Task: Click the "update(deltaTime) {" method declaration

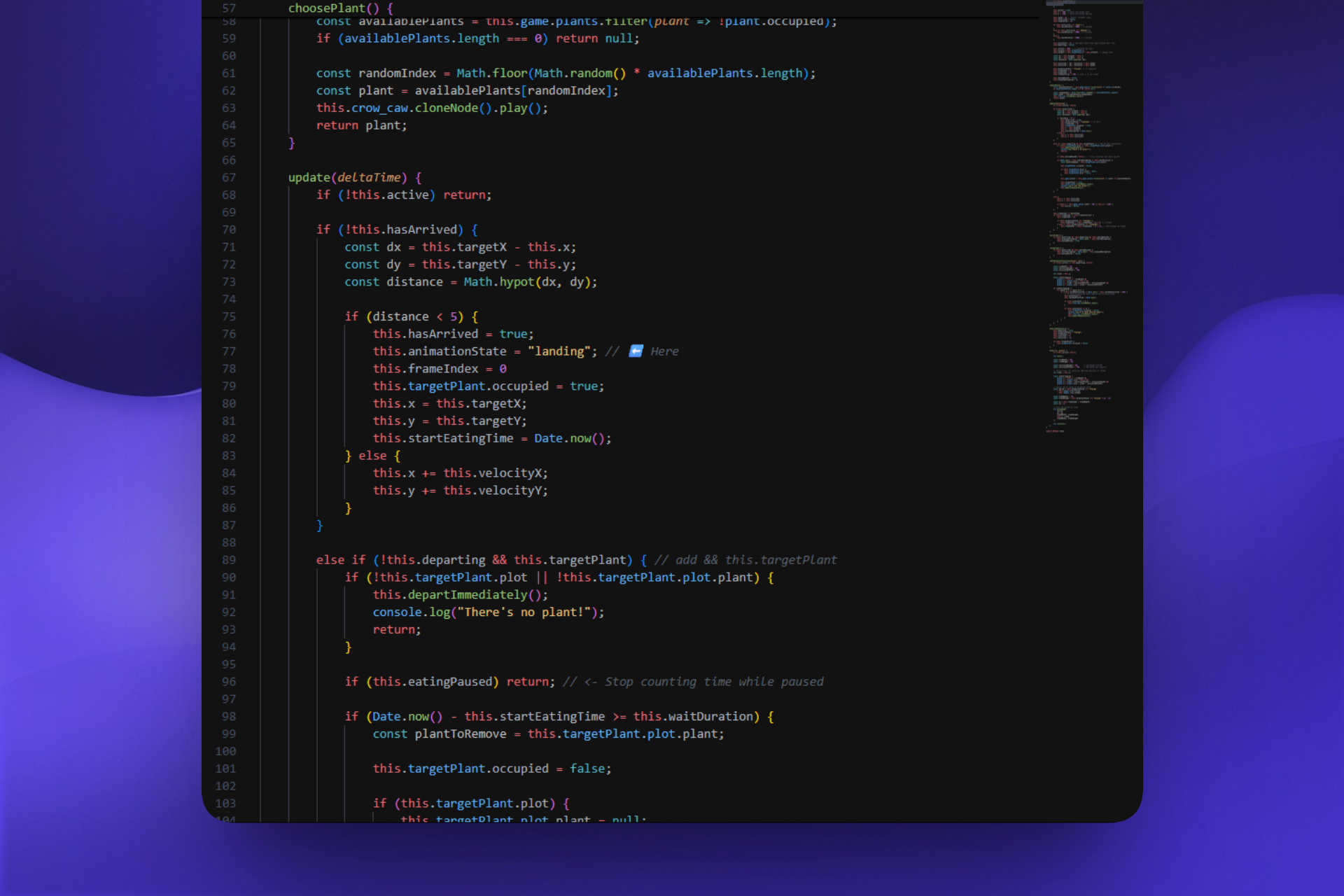Action: (x=355, y=177)
